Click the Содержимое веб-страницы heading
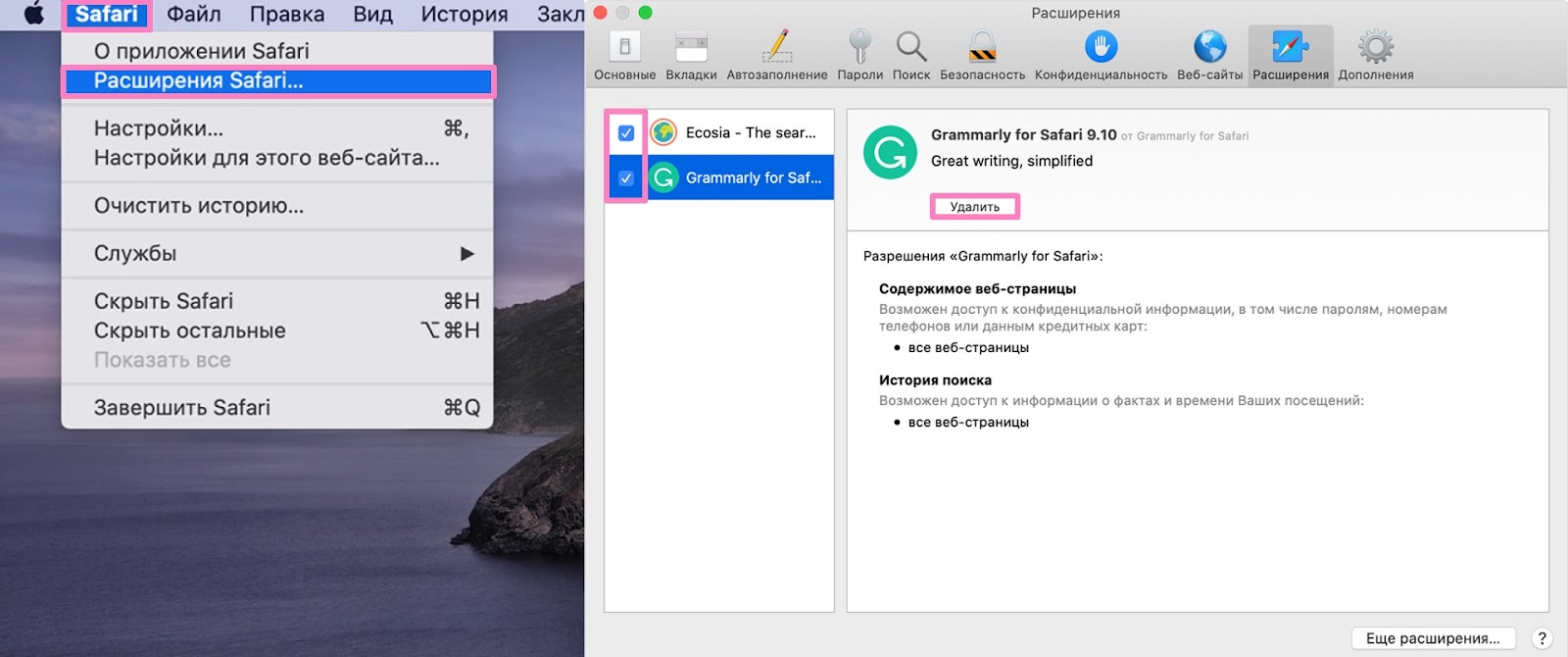 (x=977, y=289)
